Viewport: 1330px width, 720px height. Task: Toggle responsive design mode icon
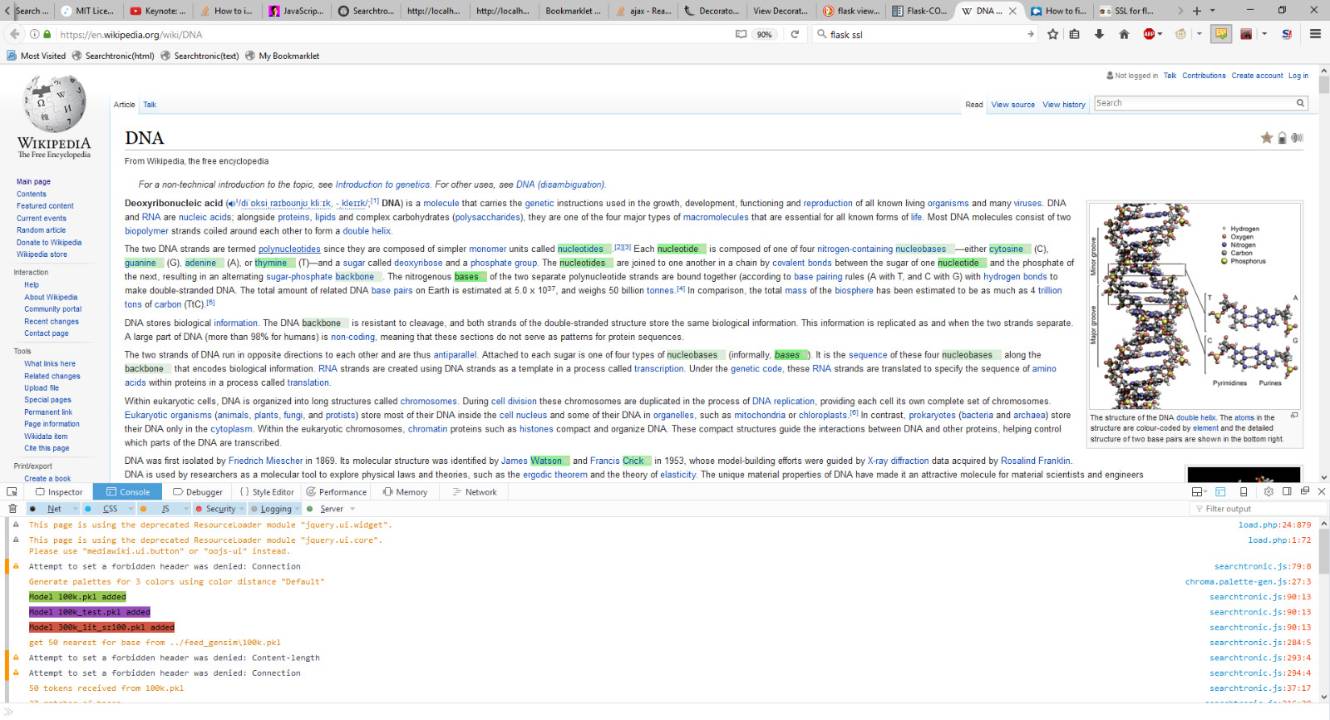coord(1244,492)
